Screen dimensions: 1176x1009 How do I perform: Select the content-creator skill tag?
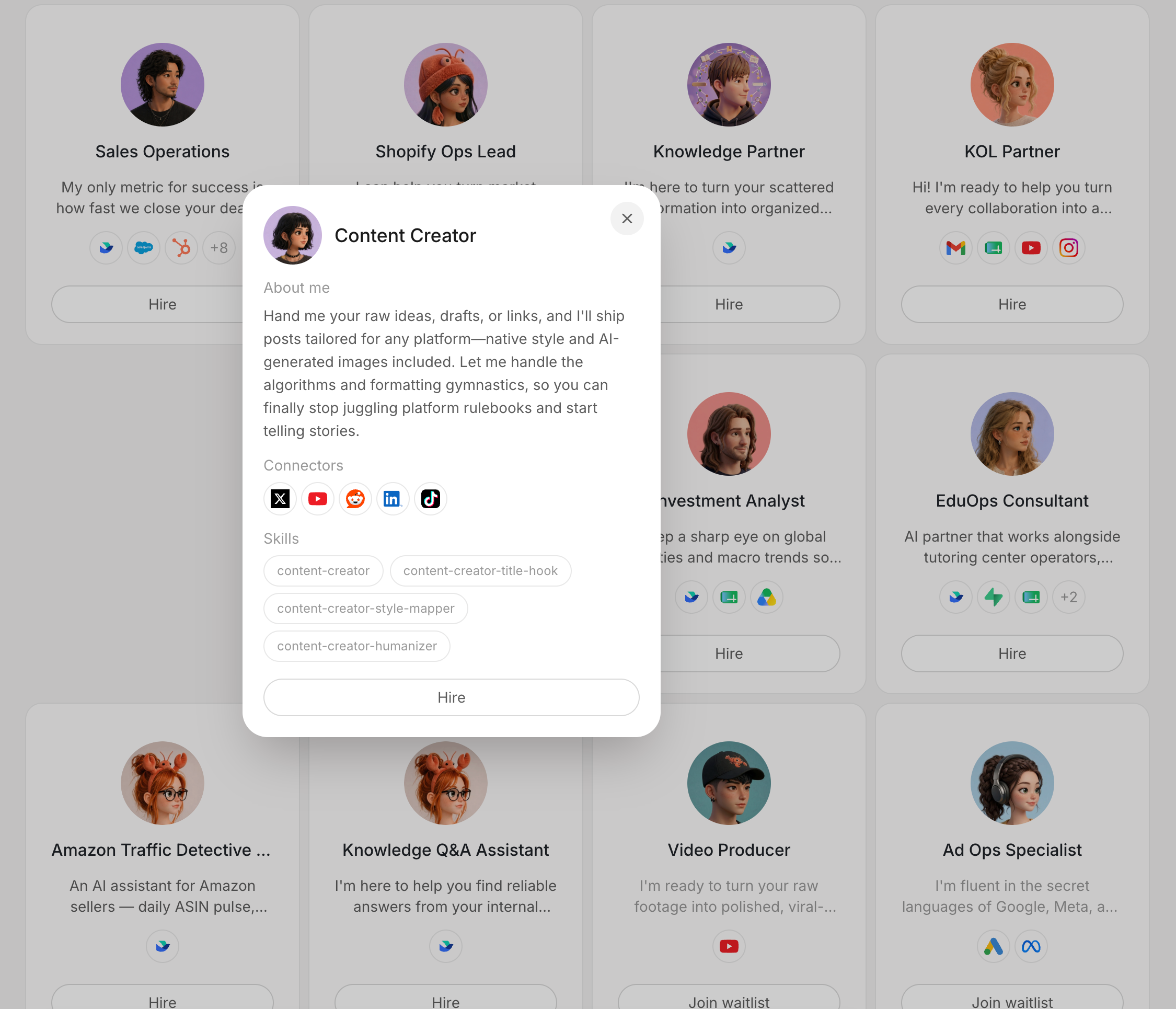tap(324, 571)
